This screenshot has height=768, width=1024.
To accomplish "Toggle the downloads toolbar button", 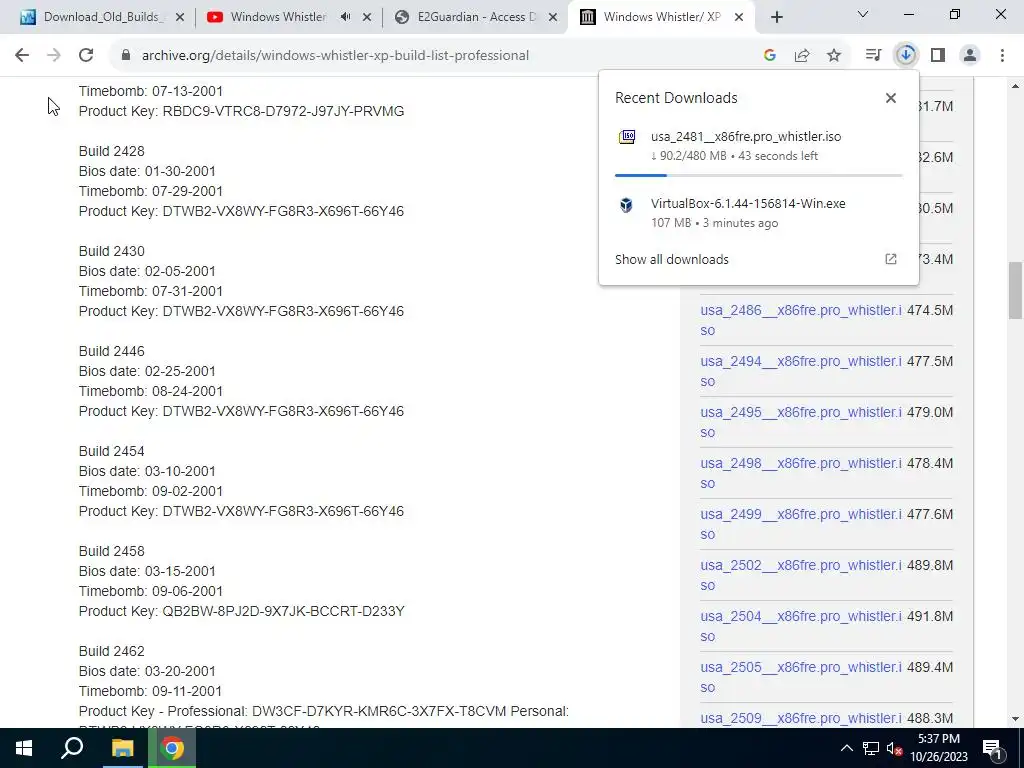I will pyautogui.click(x=906, y=56).
